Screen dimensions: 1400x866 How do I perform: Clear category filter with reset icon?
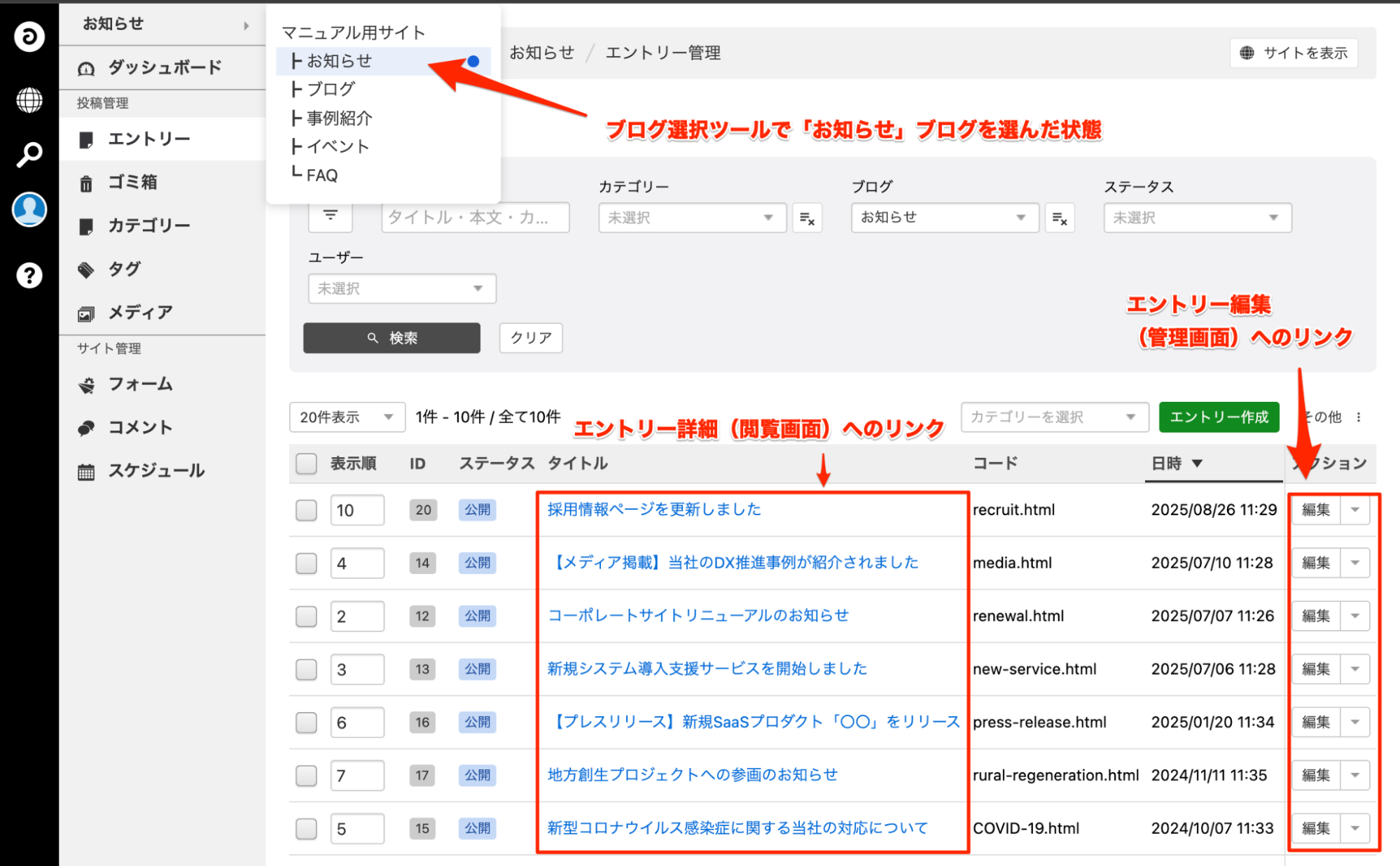pyautogui.click(x=807, y=218)
